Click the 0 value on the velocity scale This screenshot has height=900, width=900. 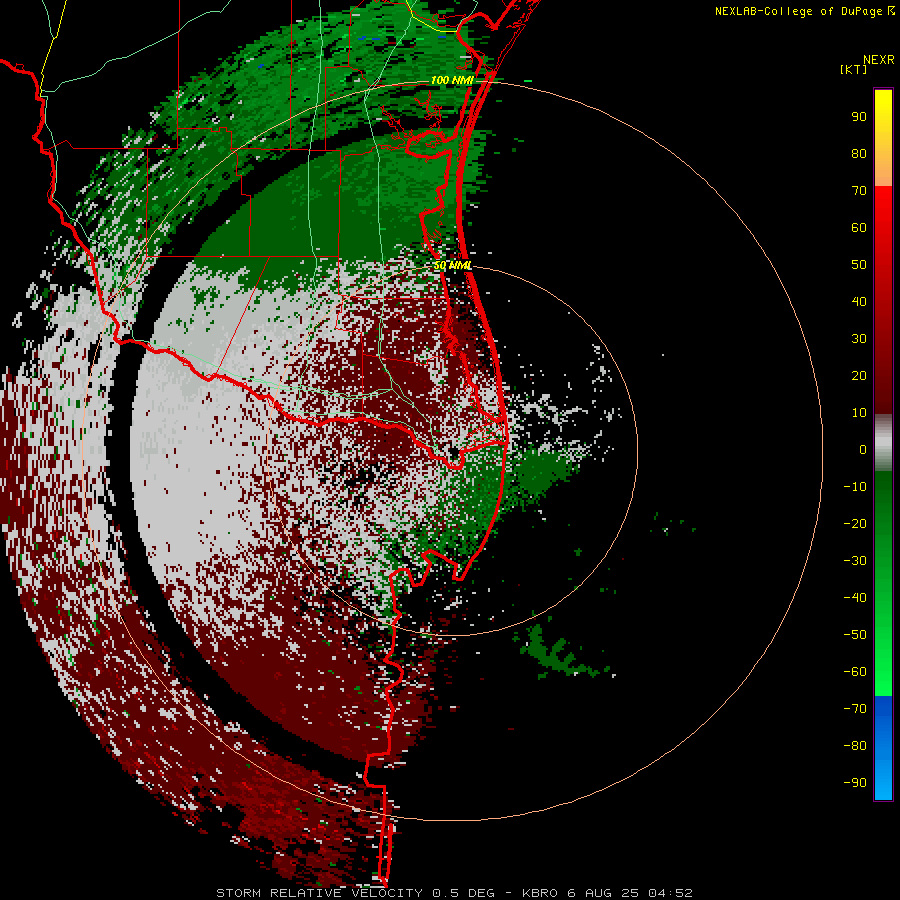click(863, 450)
